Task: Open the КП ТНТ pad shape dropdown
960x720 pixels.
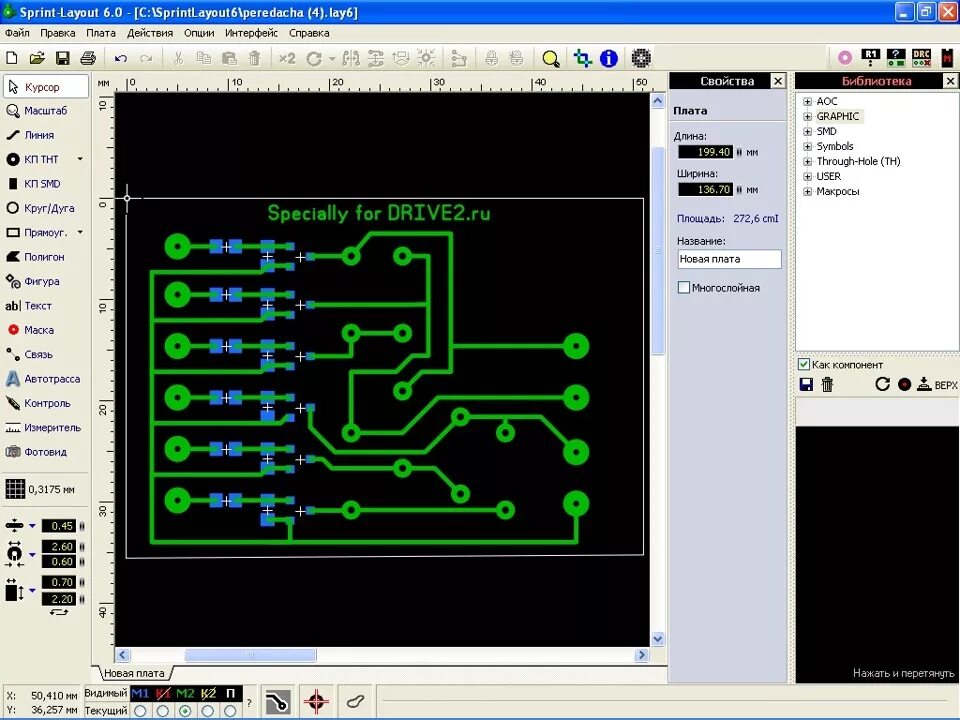Action: point(80,159)
